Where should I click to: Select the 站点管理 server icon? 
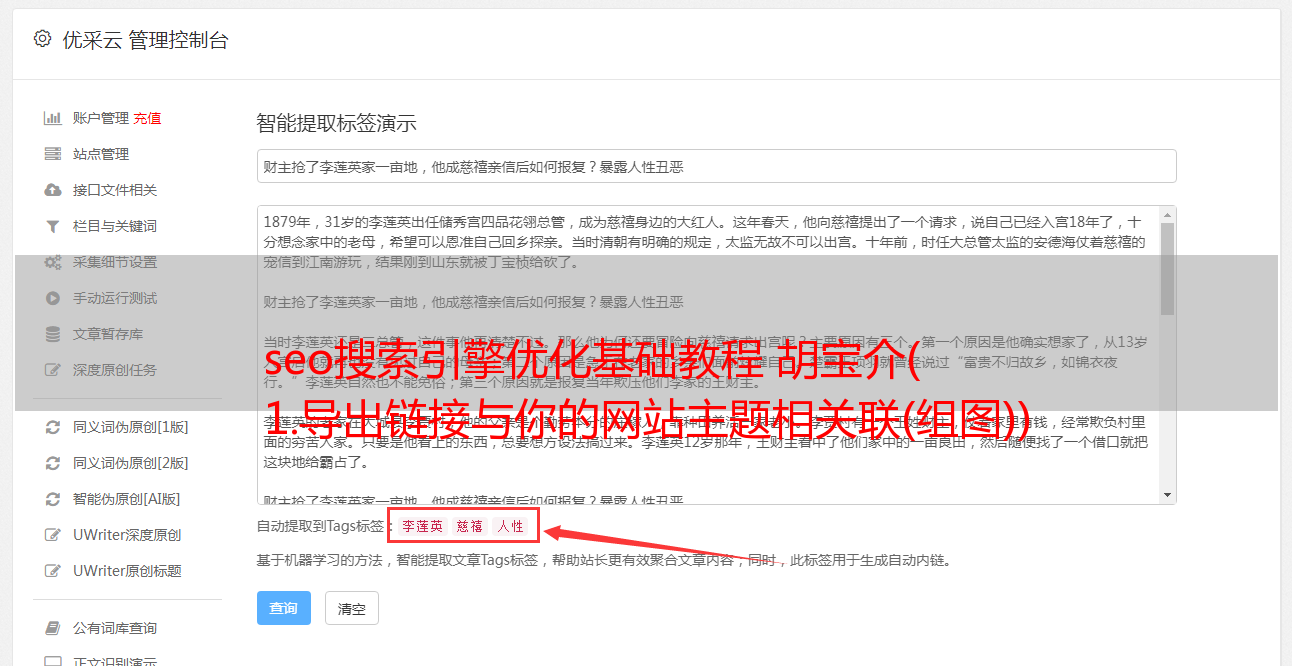pos(53,154)
